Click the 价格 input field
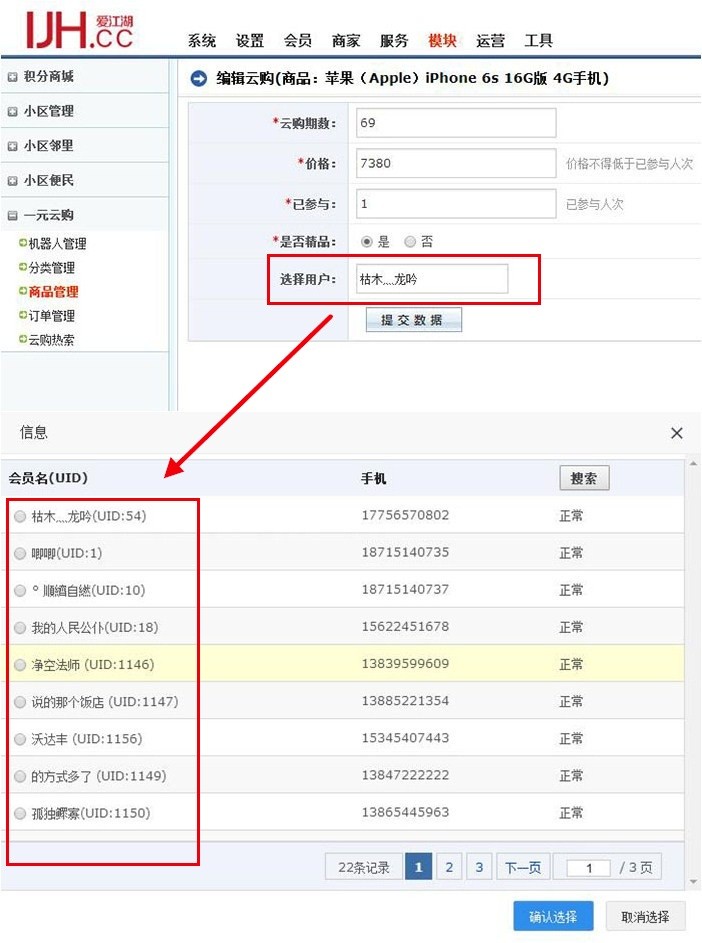The width and height of the screenshot is (702, 943). pos(456,163)
